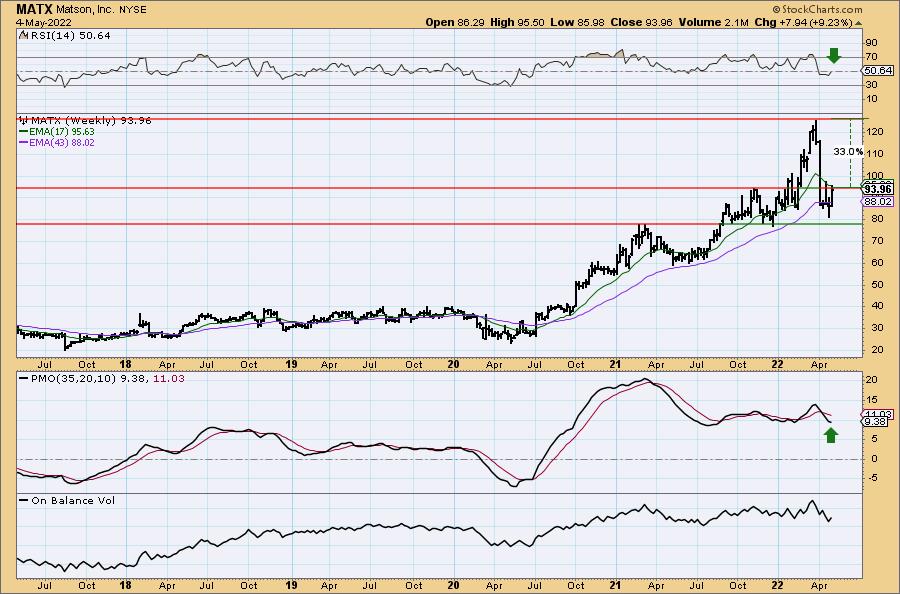The height and width of the screenshot is (594, 900).
Task: Click the 11.03 PMO signal tag on axis
Action: point(878,414)
